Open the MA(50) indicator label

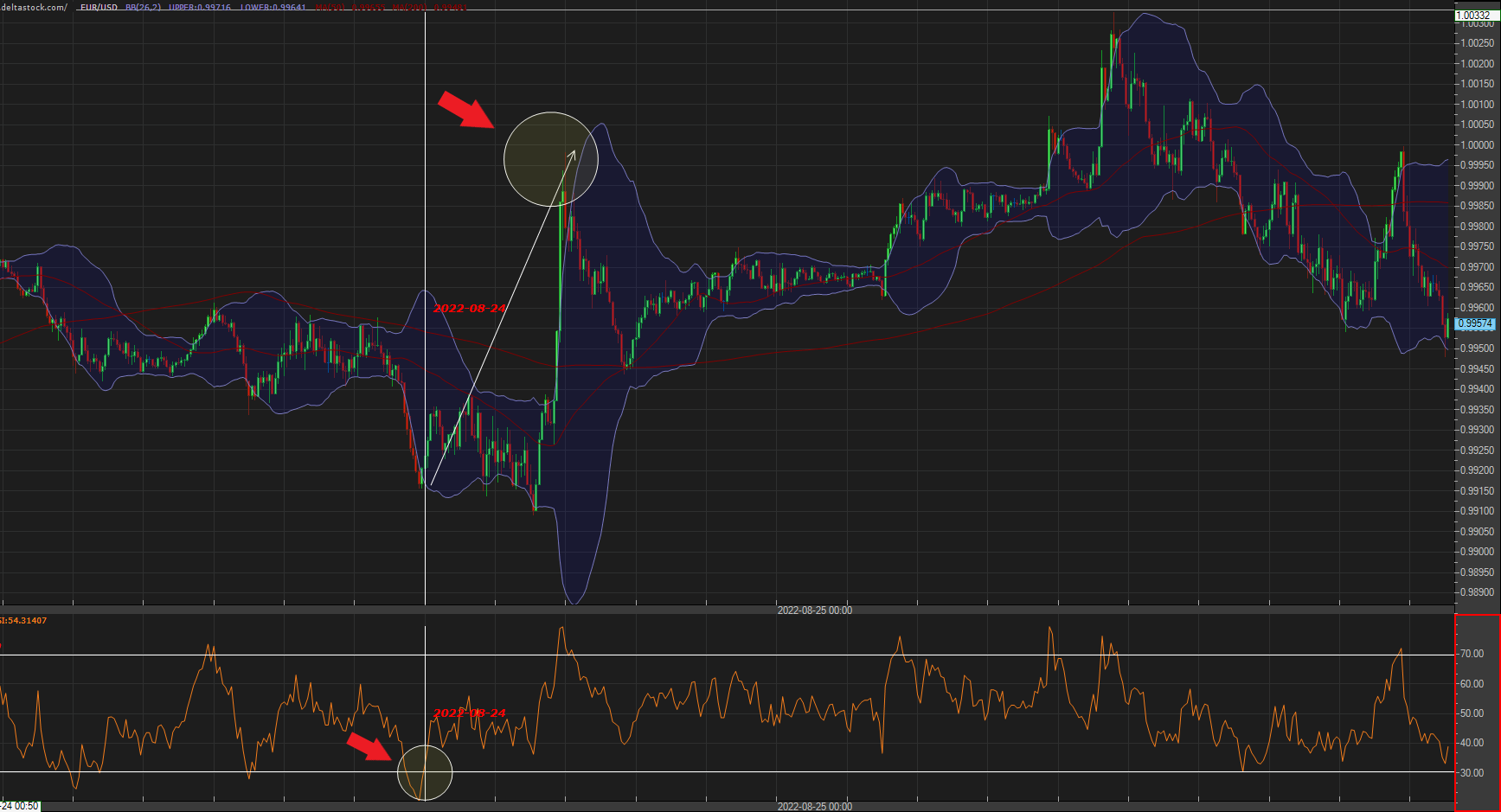coord(330,7)
